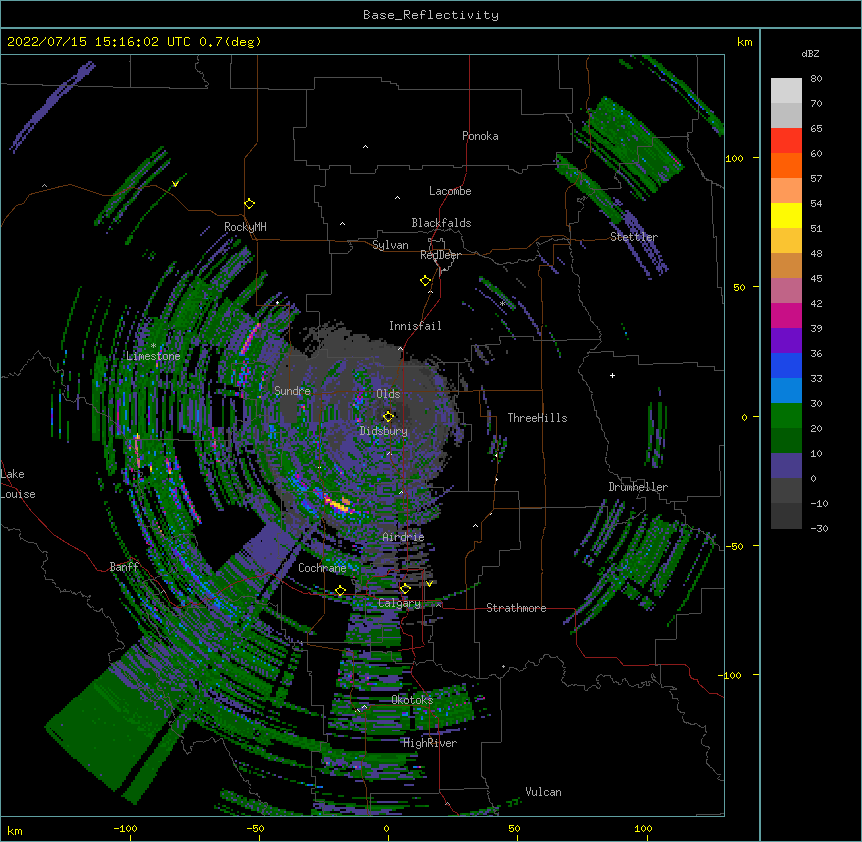Image resolution: width=862 pixels, height=842 pixels.
Task: Click the darkest gray -30 to -10 dBZ swatch
Action: [786, 516]
